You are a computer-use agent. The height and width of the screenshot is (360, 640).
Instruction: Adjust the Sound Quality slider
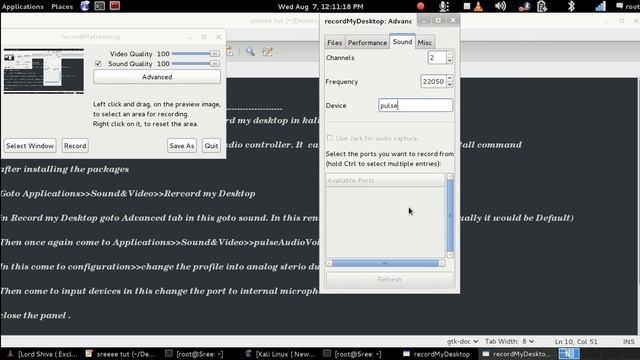point(196,64)
